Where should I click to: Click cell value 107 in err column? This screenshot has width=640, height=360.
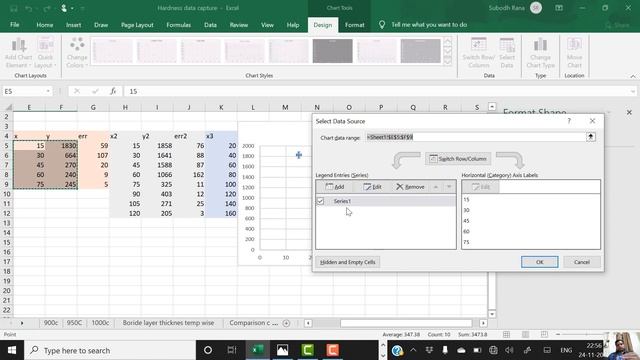[102, 156]
